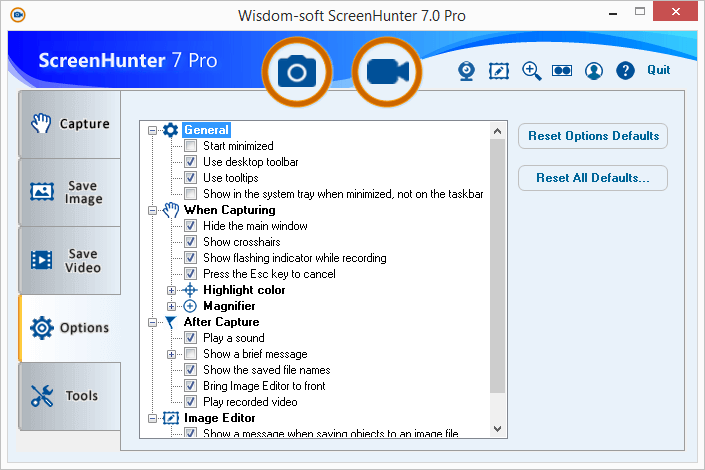Screen dimensions: 705x470
Task: Click Quit in the top toolbar
Action: click(x=659, y=70)
